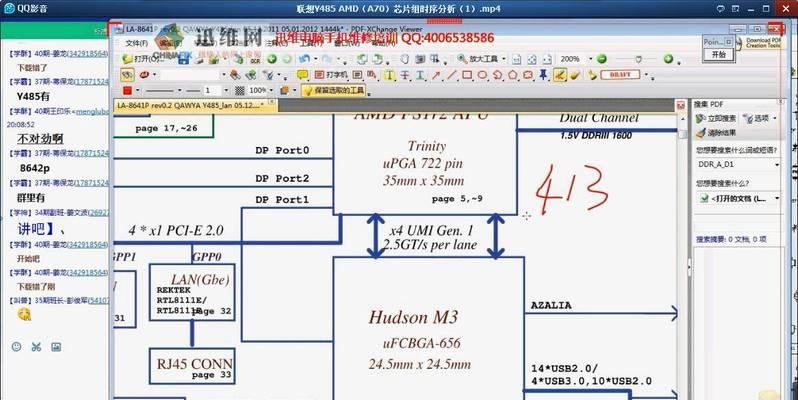Go to next view with green arrow
This screenshot has width=798, height=400.
pyautogui.click(x=286, y=59)
